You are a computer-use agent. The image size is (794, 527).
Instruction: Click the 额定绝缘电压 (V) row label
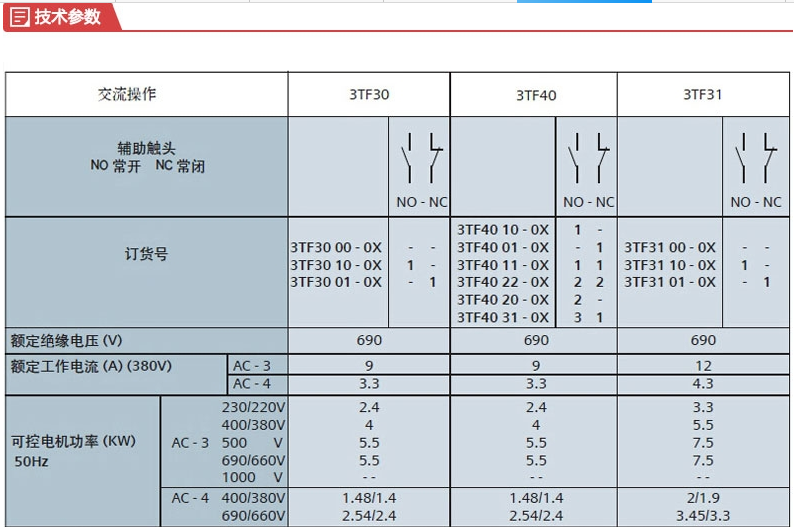click(66, 340)
